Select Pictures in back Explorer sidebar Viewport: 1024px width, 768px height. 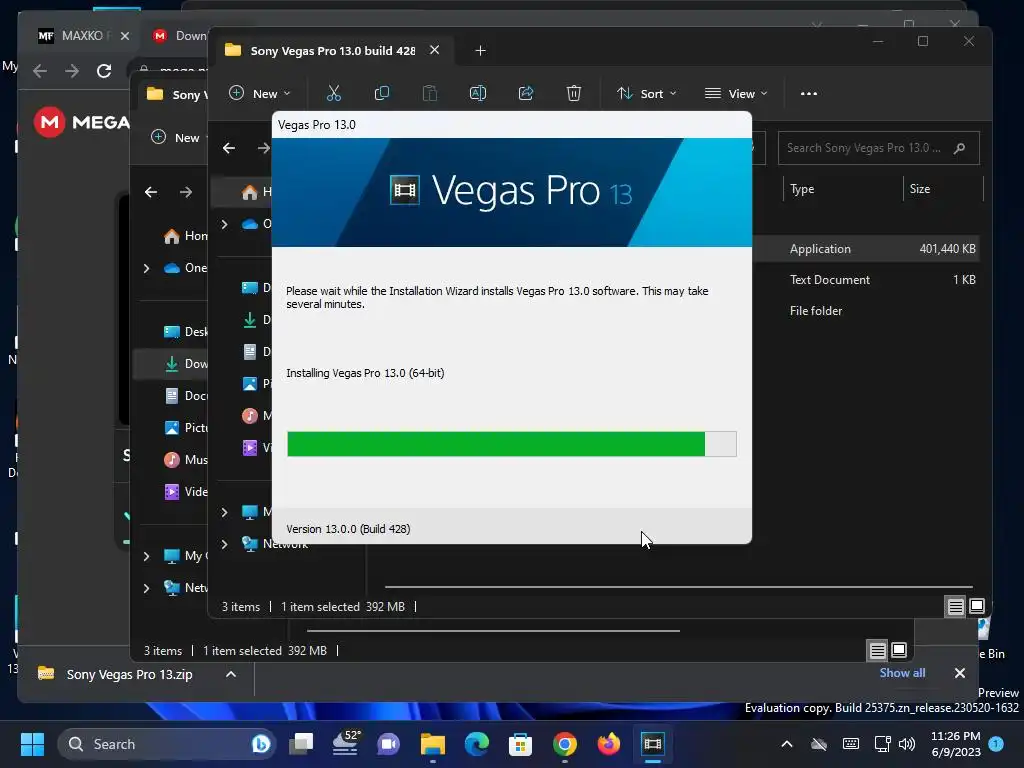pyautogui.click(x=185, y=428)
